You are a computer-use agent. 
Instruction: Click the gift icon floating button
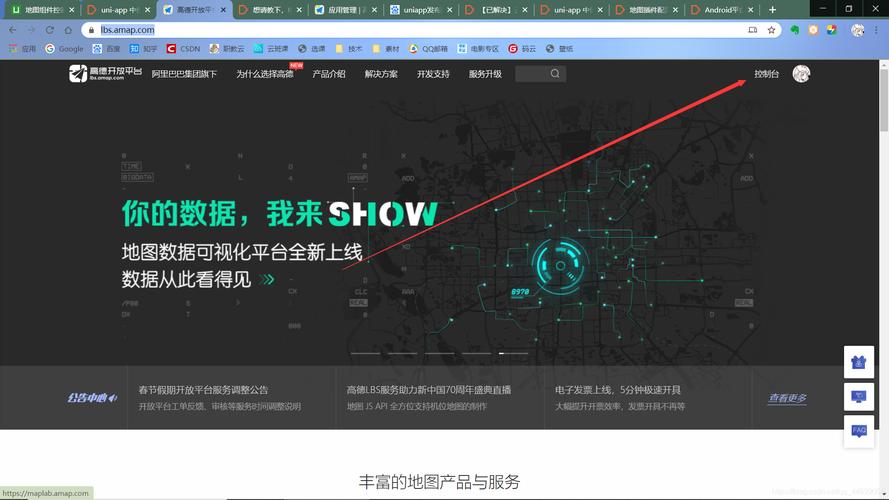point(859,362)
